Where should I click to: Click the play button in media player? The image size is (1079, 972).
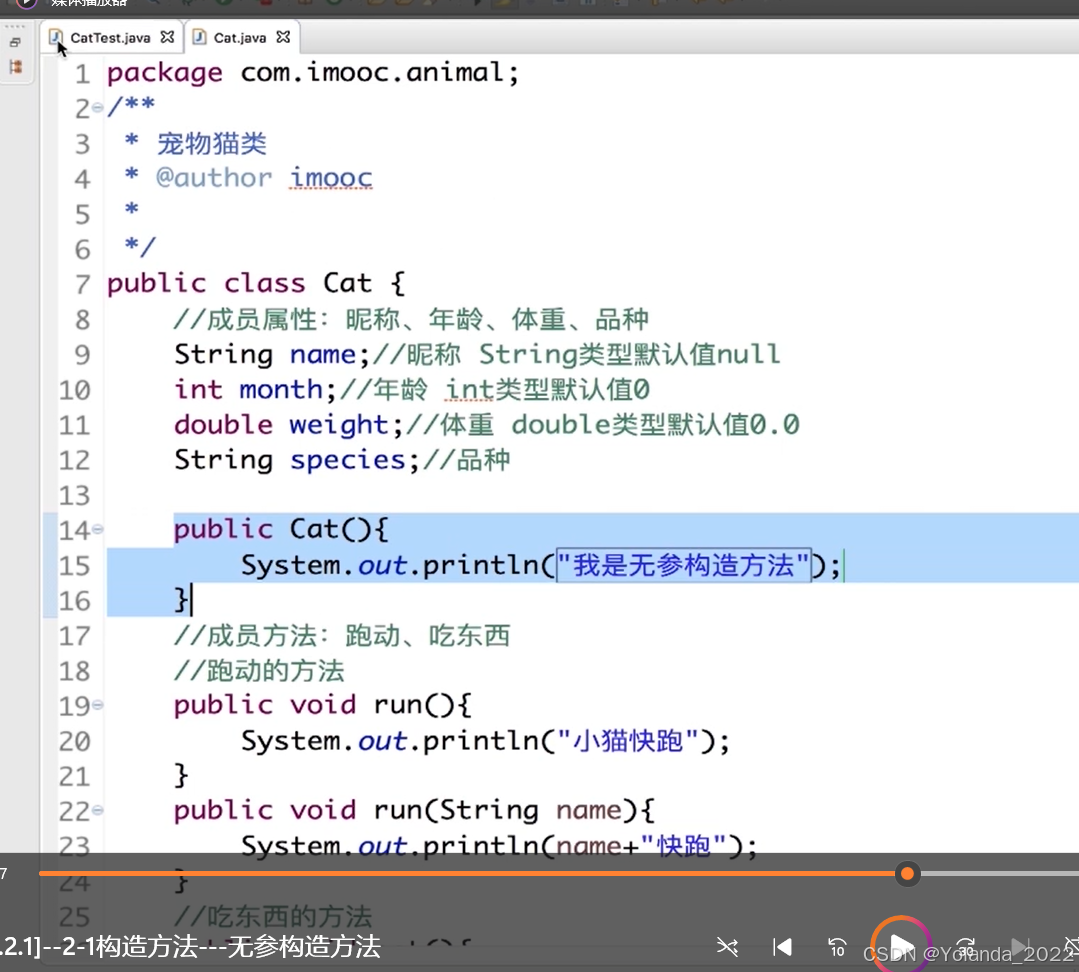click(x=901, y=947)
